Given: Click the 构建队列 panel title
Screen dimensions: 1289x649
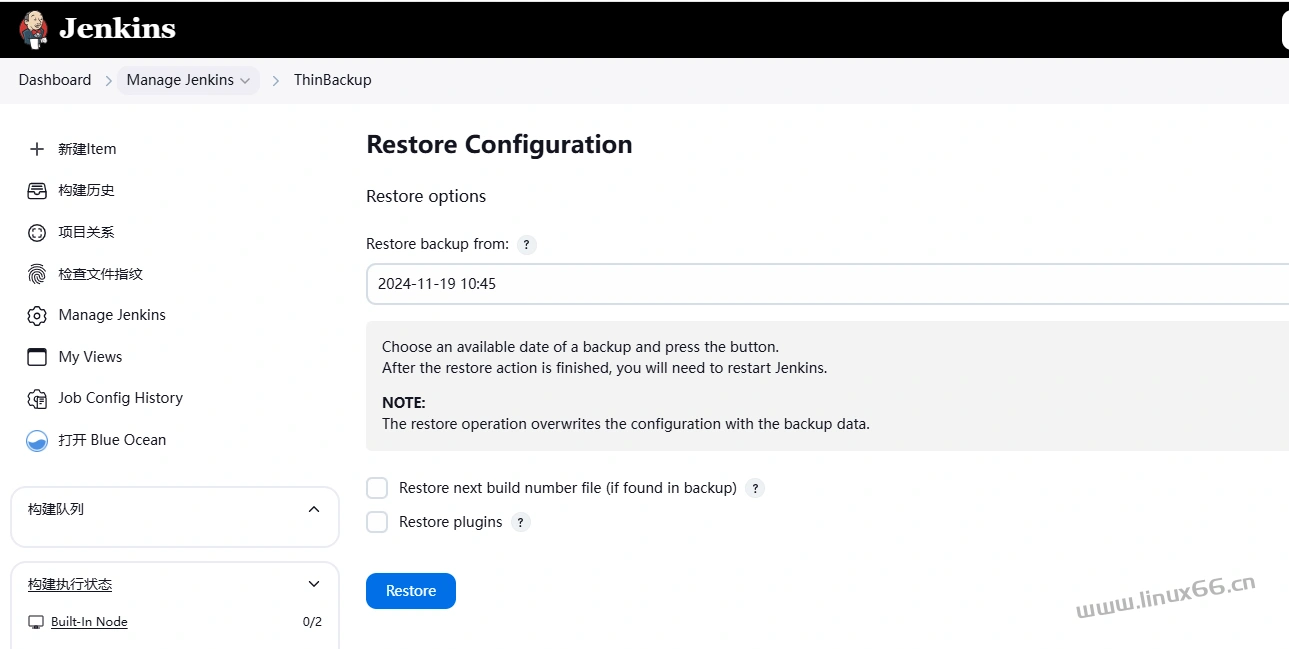Looking at the screenshot, I should (56, 509).
